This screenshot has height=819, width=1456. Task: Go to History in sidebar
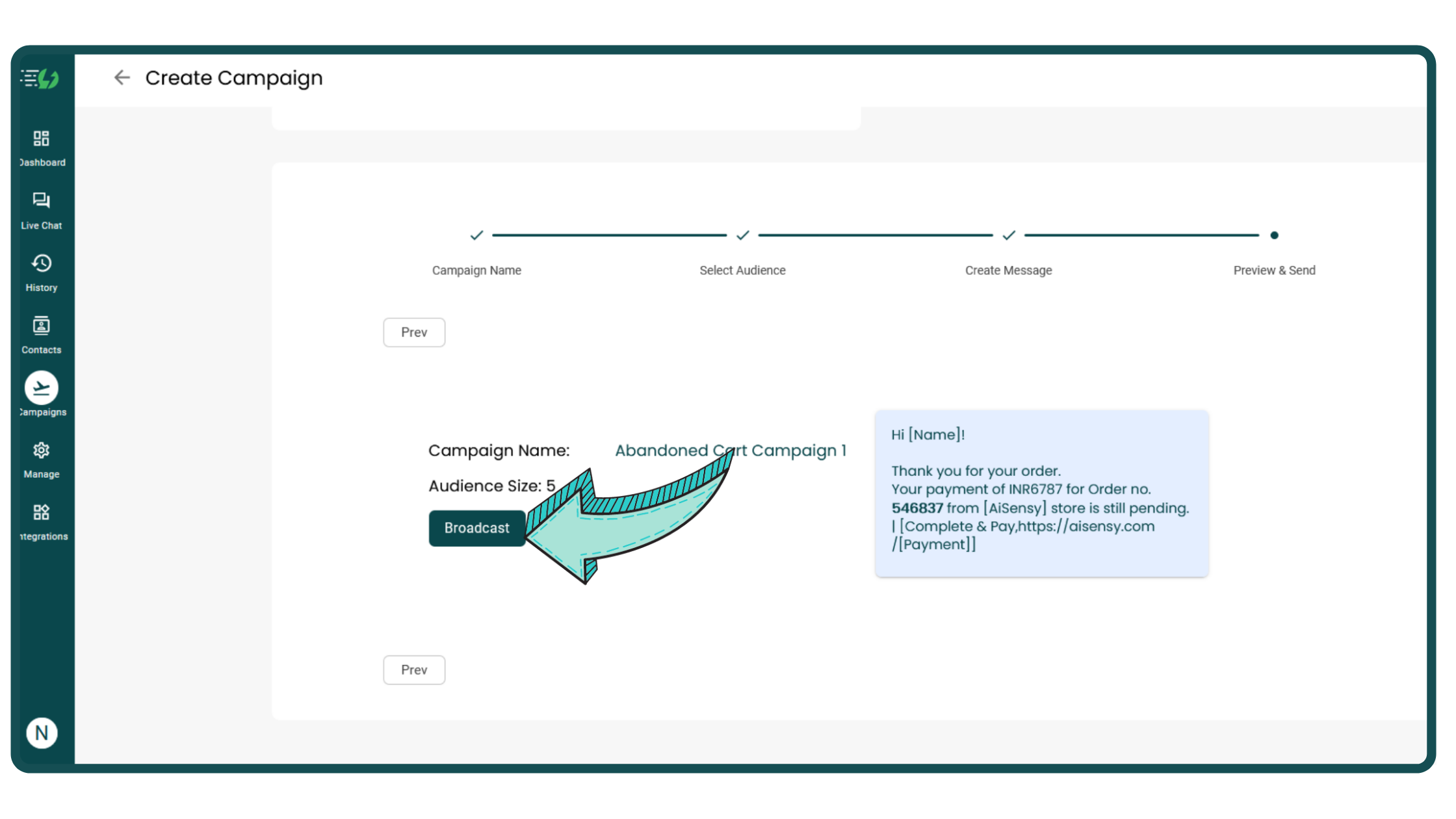(41, 264)
